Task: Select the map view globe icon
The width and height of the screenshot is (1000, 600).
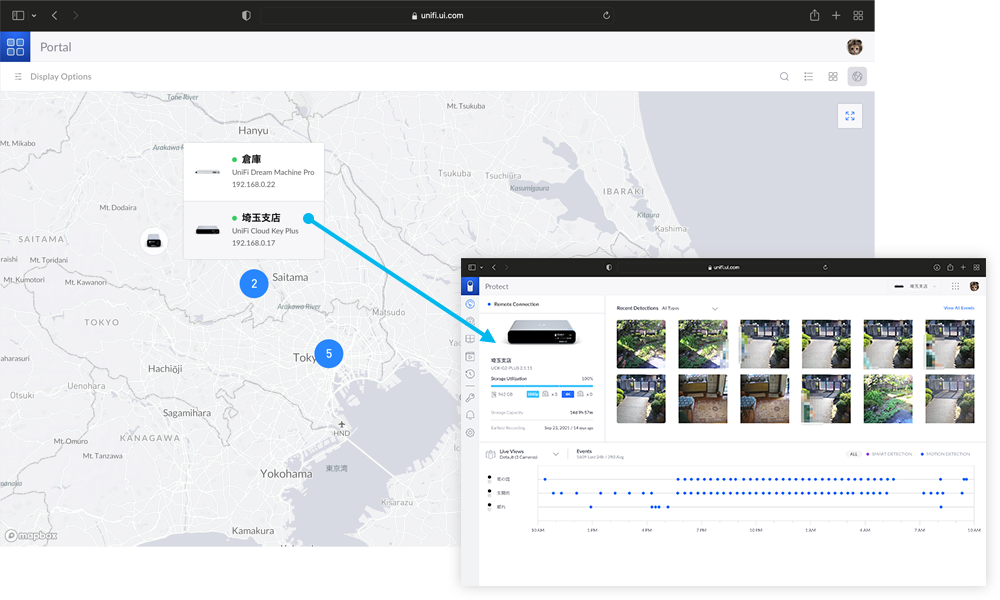Action: pyautogui.click(x=857, y=77)
